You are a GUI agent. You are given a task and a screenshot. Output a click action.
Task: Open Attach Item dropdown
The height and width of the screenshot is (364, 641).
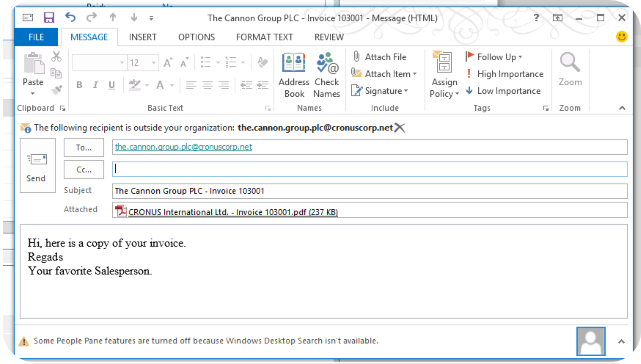coord(383,74)
